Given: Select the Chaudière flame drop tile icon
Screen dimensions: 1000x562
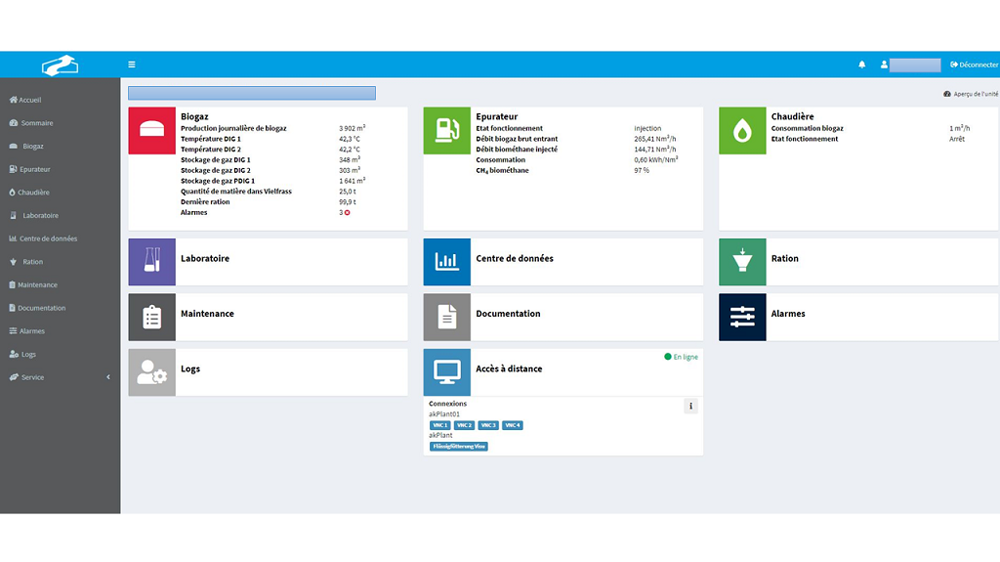Looking at the screenshot, I should (x=742, y=131).
